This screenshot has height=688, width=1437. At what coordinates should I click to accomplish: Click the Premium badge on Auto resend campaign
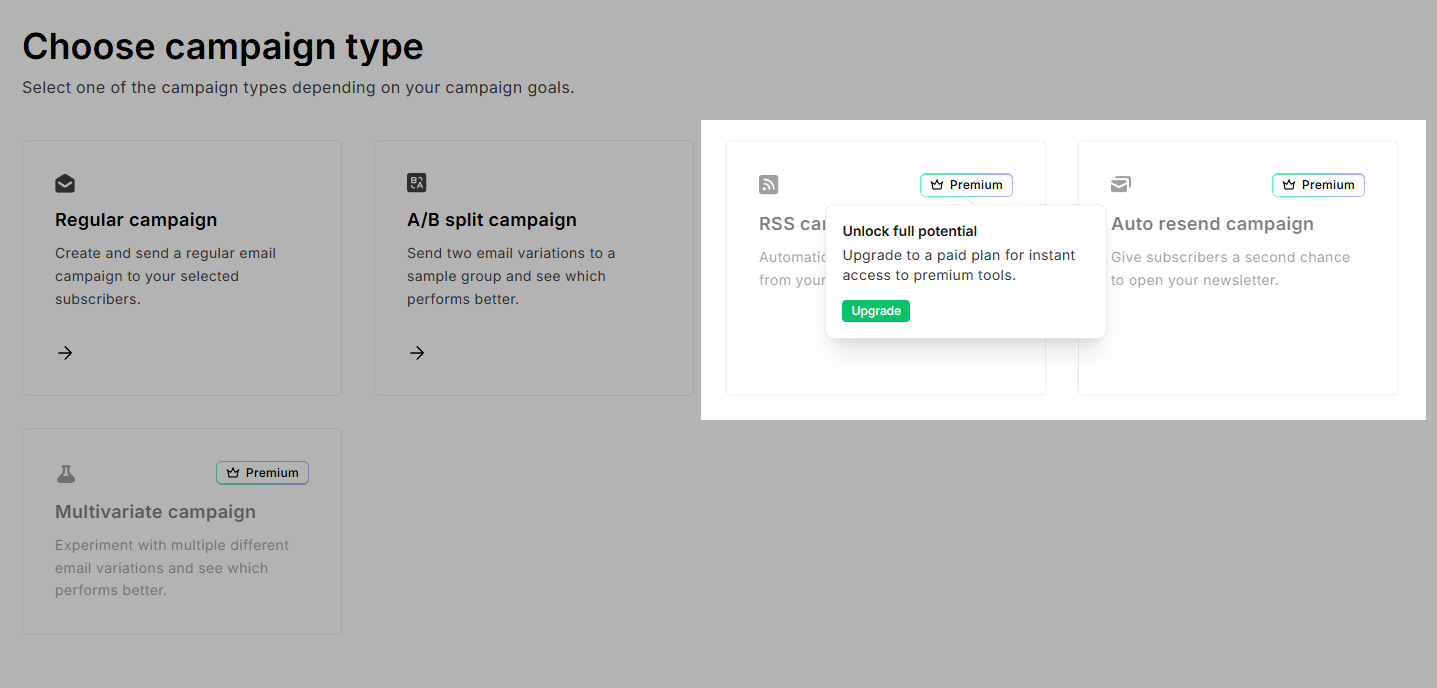(x=1318, y=185)
